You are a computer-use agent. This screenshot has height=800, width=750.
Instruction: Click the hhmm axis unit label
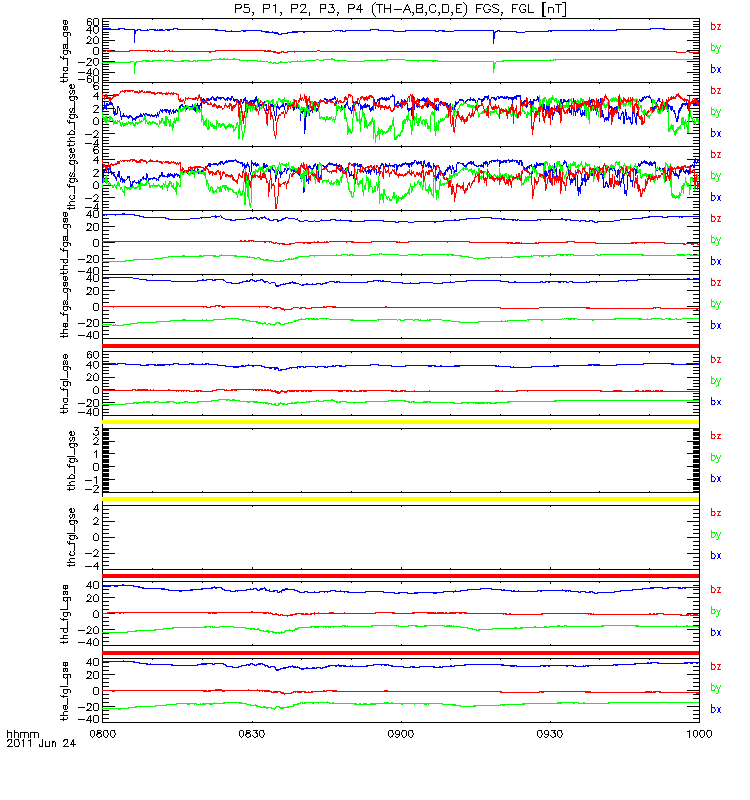click(x=22, y=734)
